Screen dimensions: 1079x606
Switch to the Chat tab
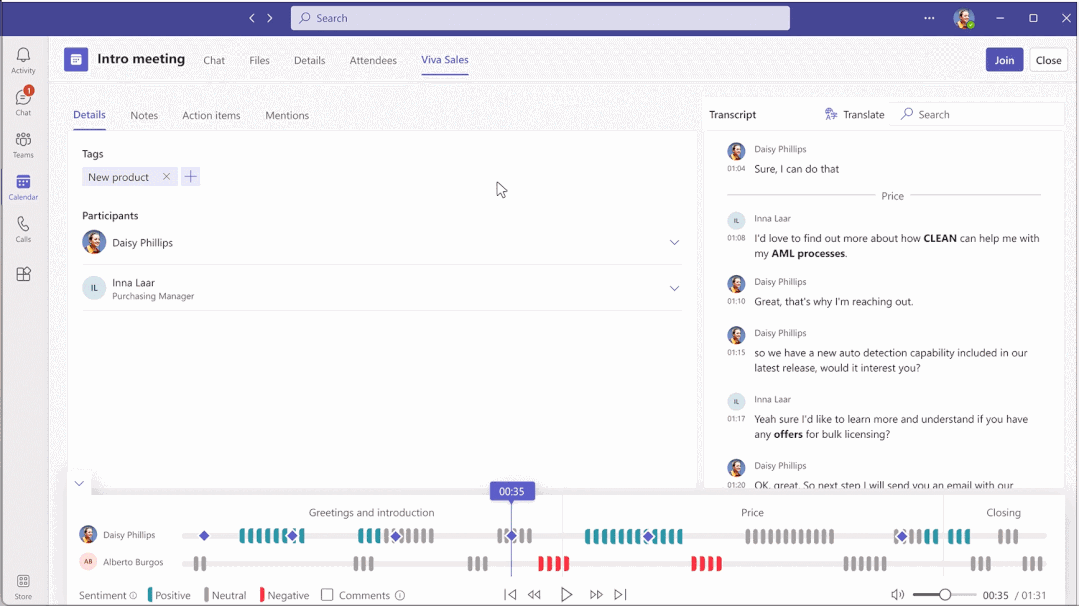pyautogui.click(x=214, y=60)
